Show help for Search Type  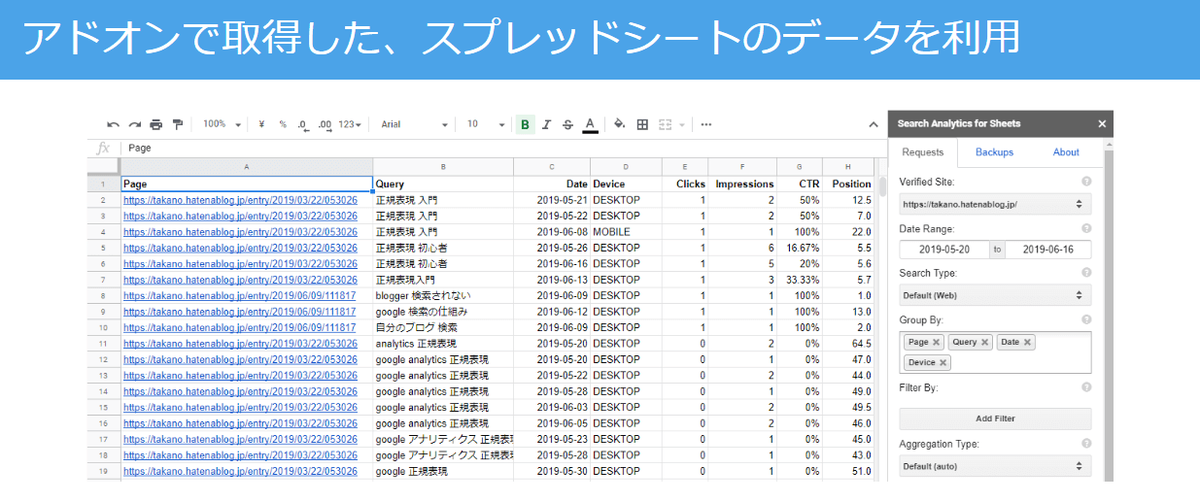coord(1086,273)
